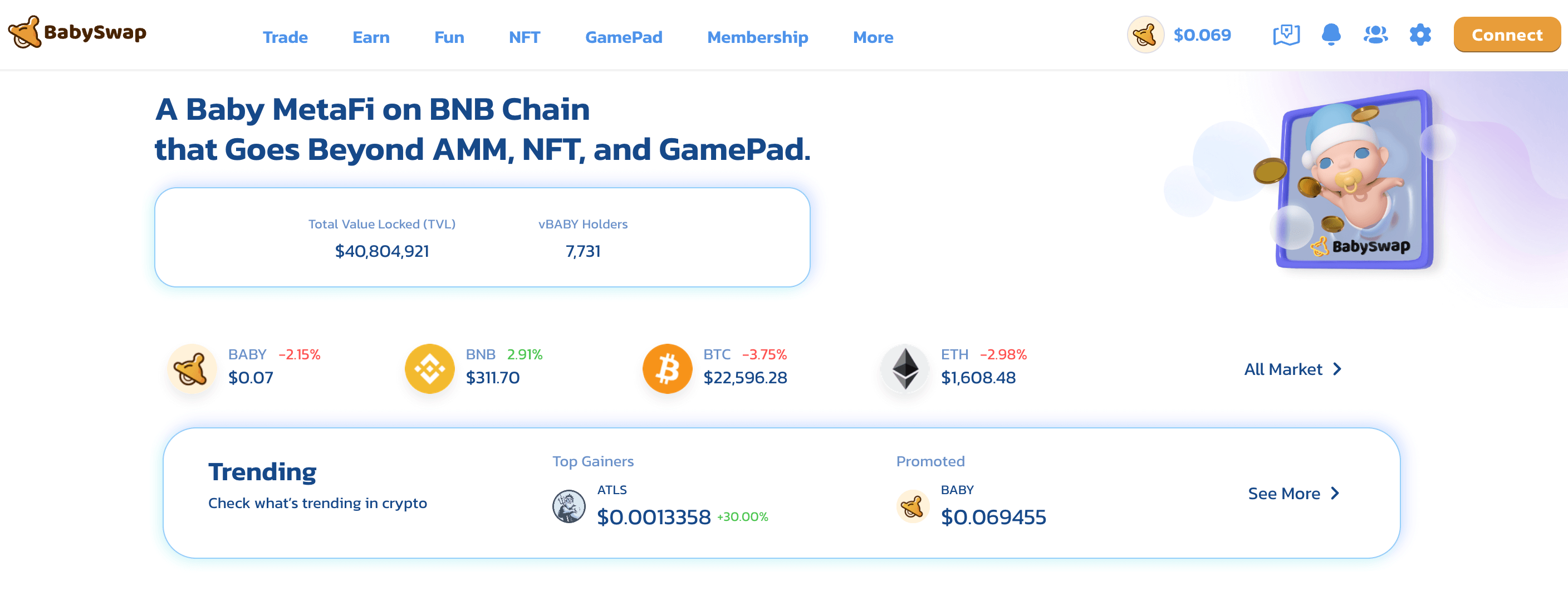Click the ETH price $1,608.48
The height and width of the screenshot is (595, 1568).
[978, 378]
